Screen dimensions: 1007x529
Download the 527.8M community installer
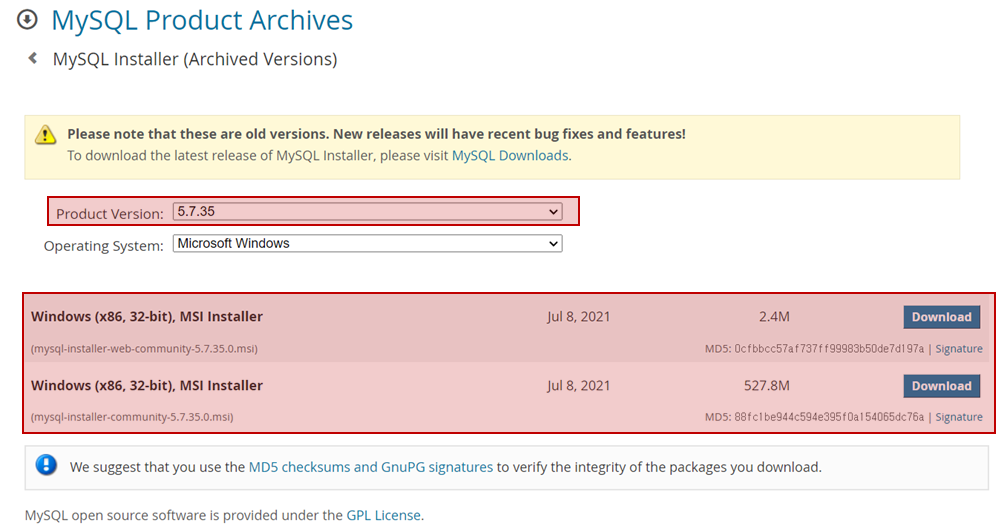941,386
